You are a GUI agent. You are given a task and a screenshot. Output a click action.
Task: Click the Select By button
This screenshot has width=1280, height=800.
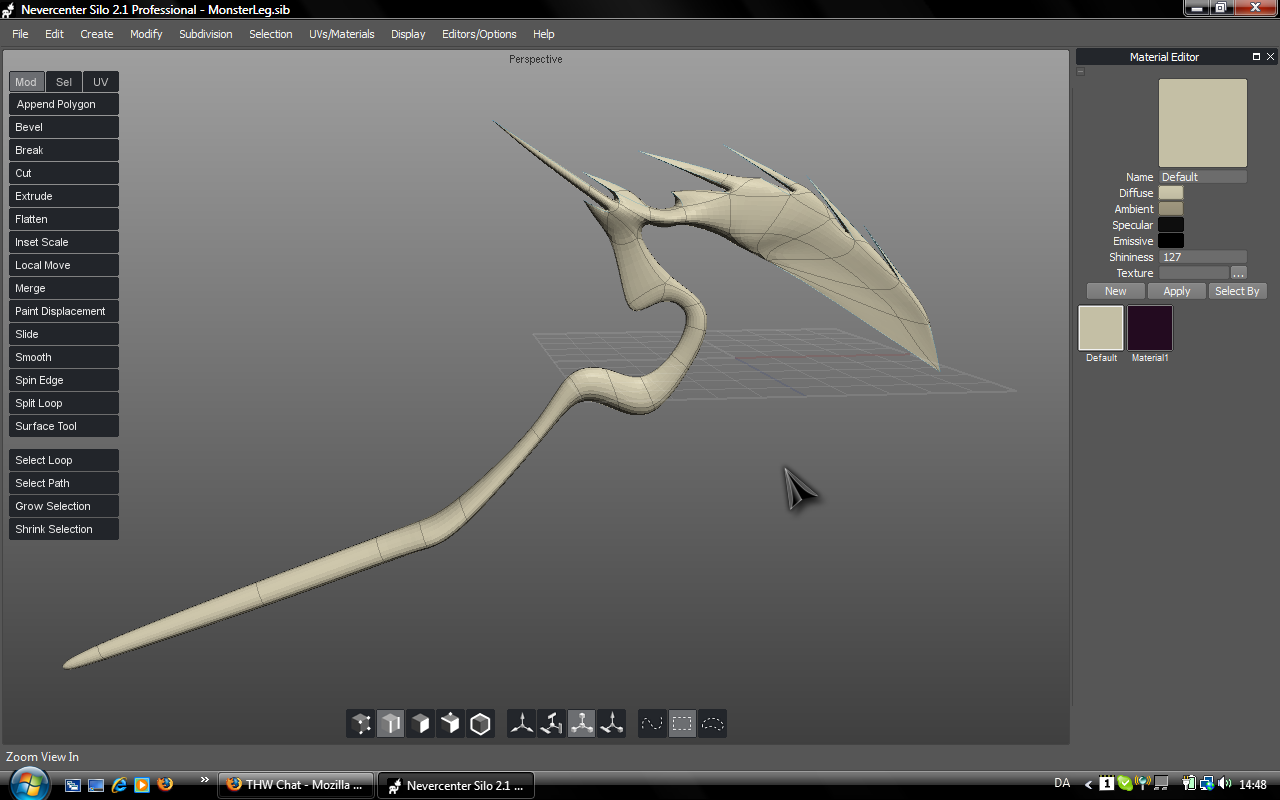pyautogui.click(x=1237, y=291)
